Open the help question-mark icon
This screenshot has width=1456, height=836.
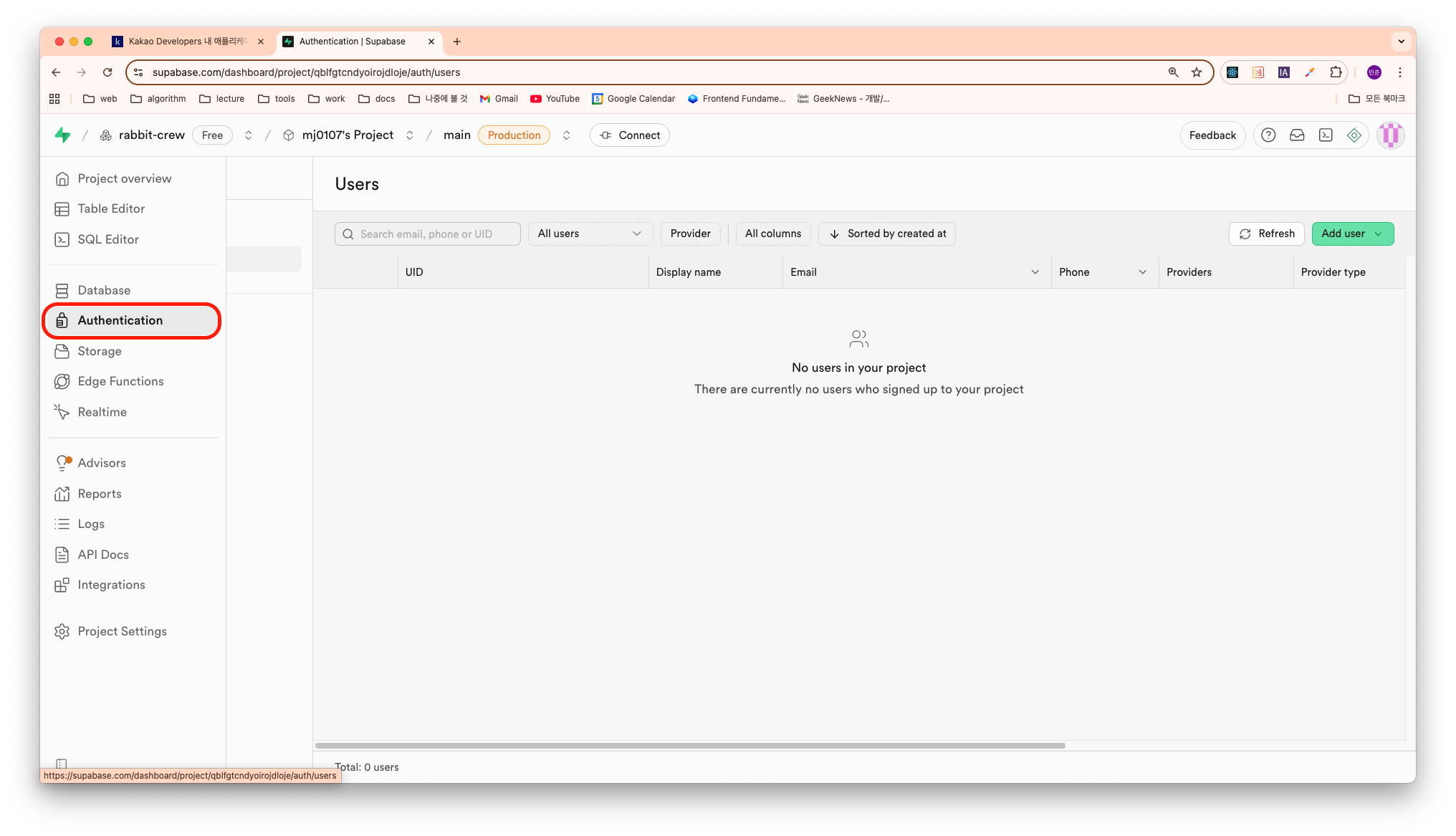point(1268,135)
